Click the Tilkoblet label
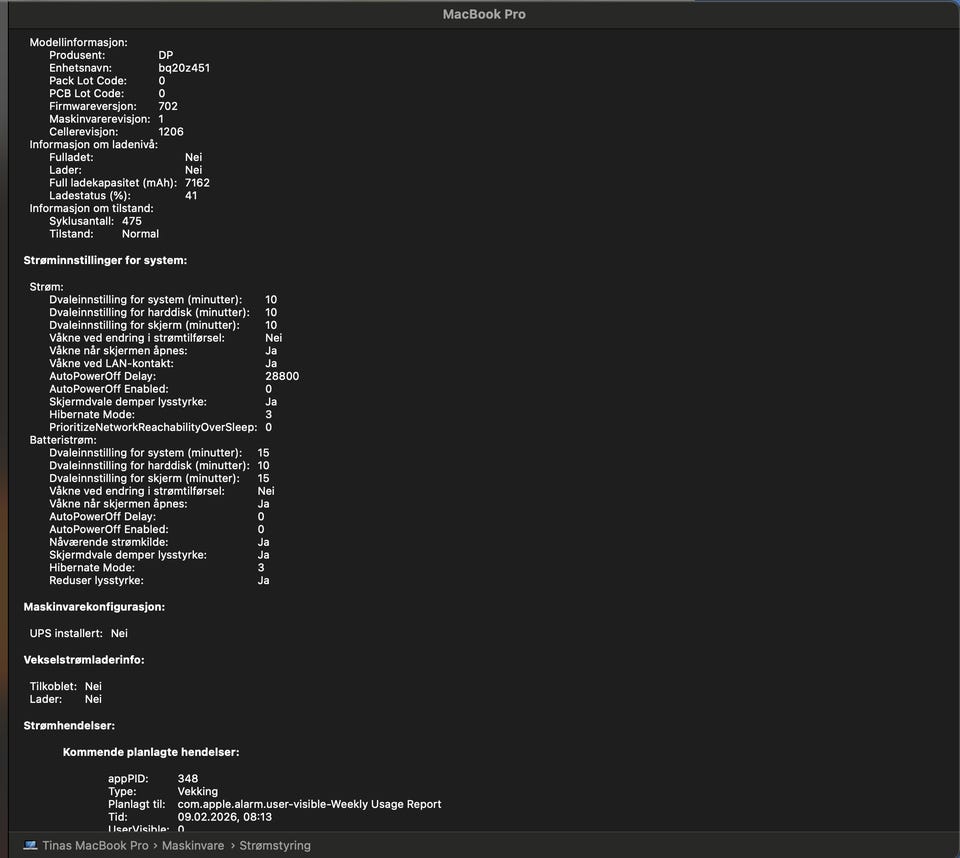The image size is (960, 858). [53, 686]
